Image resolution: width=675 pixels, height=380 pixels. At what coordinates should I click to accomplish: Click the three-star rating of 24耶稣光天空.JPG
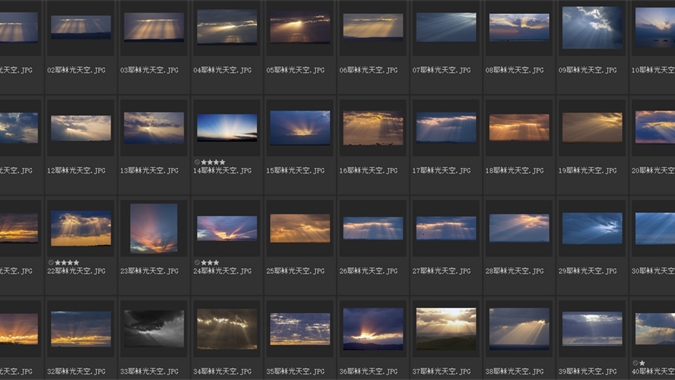210,263
